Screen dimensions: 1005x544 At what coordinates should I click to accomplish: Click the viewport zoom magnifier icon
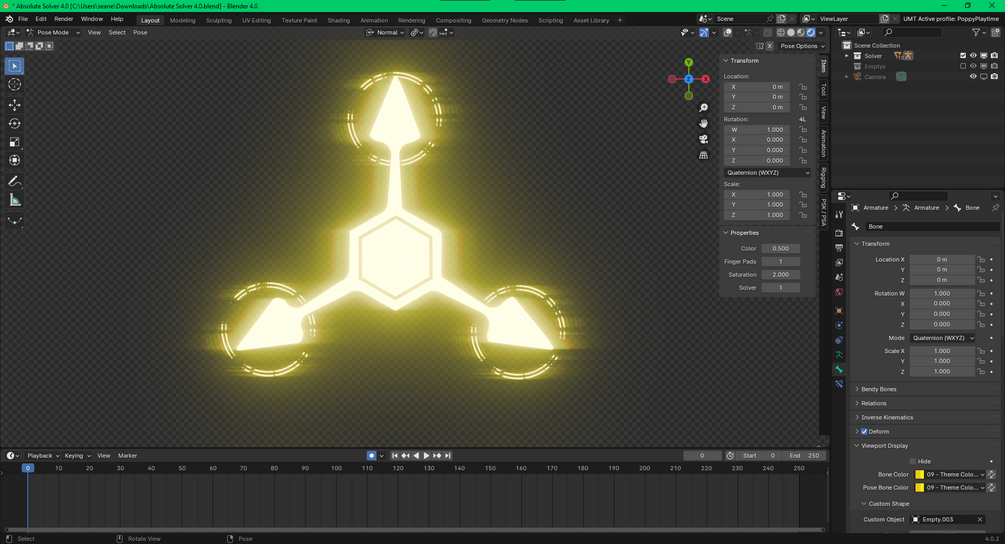pos(703,108)
